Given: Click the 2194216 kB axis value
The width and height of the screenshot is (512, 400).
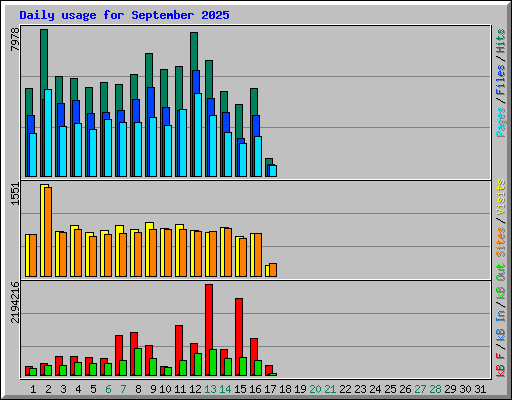Looking at the screenshot, I should click(x=15, y=302).
